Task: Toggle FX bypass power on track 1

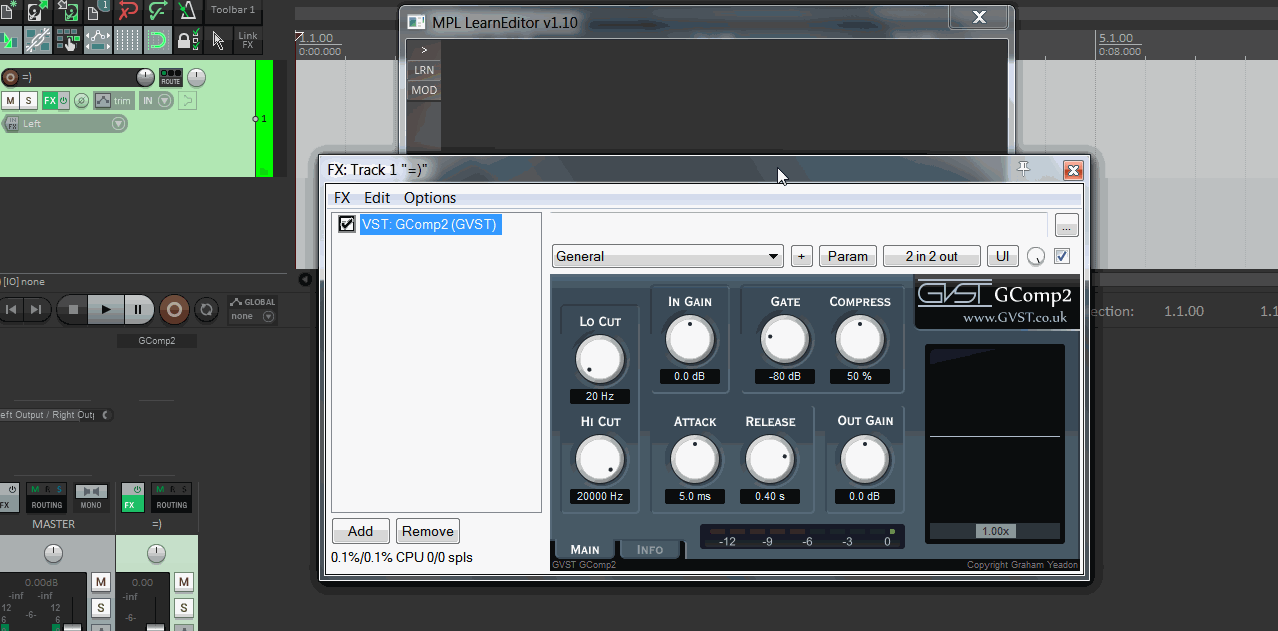Action: click(x=65, y=101)
